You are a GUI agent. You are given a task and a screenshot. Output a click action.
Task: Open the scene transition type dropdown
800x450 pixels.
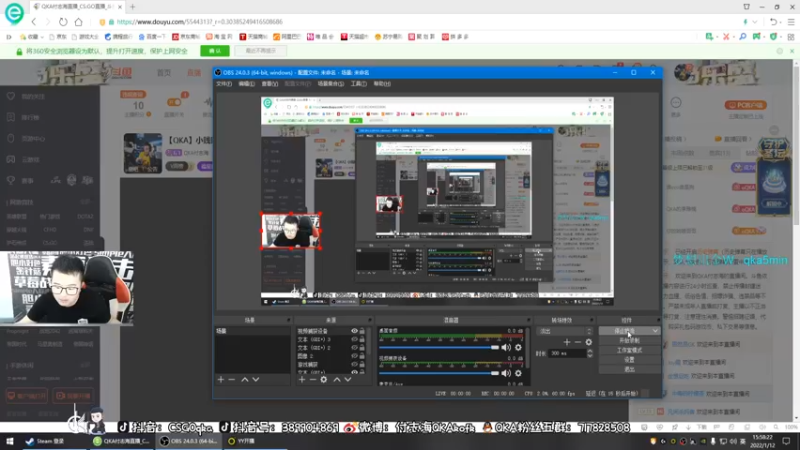(566, 331)
